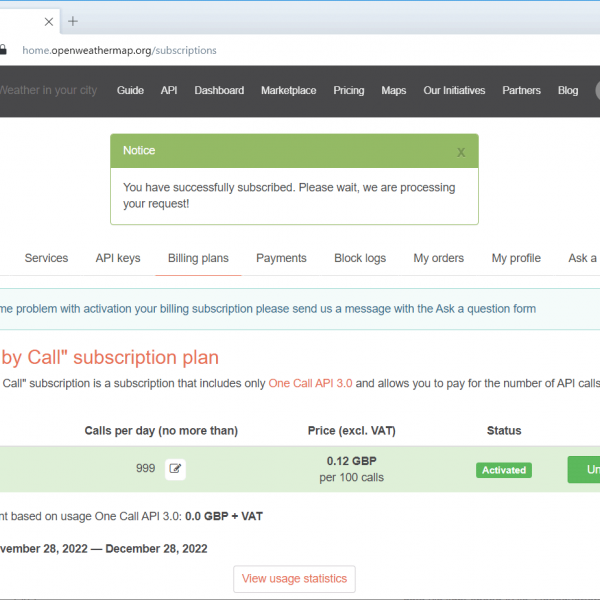Click the Activated status badge
The width and height of the screenshot is (600, 600).
click(x=504, y=470)
